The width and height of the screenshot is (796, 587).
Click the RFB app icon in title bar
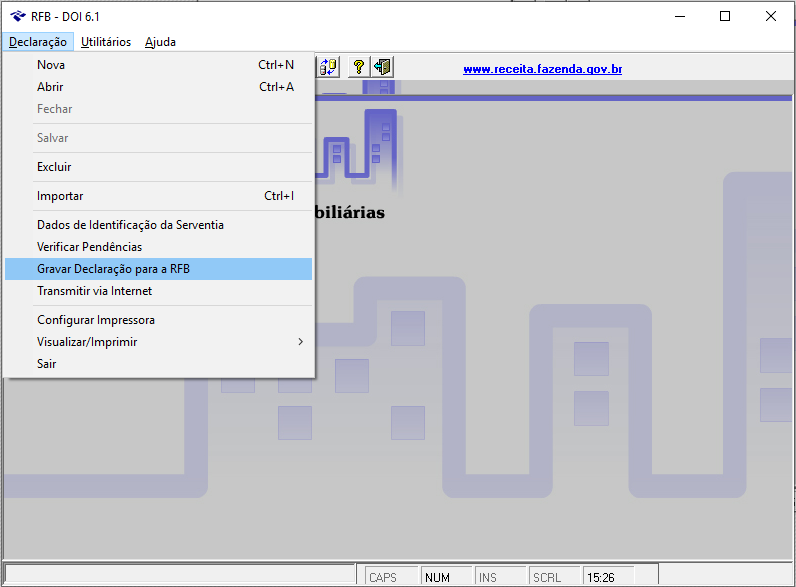point(17,16)
